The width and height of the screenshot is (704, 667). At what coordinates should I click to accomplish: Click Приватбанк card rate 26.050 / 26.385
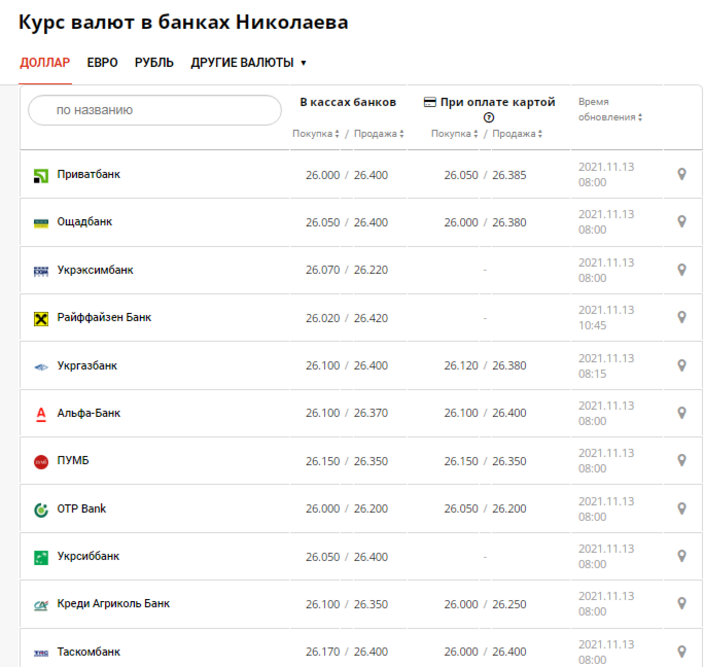(x=485, y=175)
